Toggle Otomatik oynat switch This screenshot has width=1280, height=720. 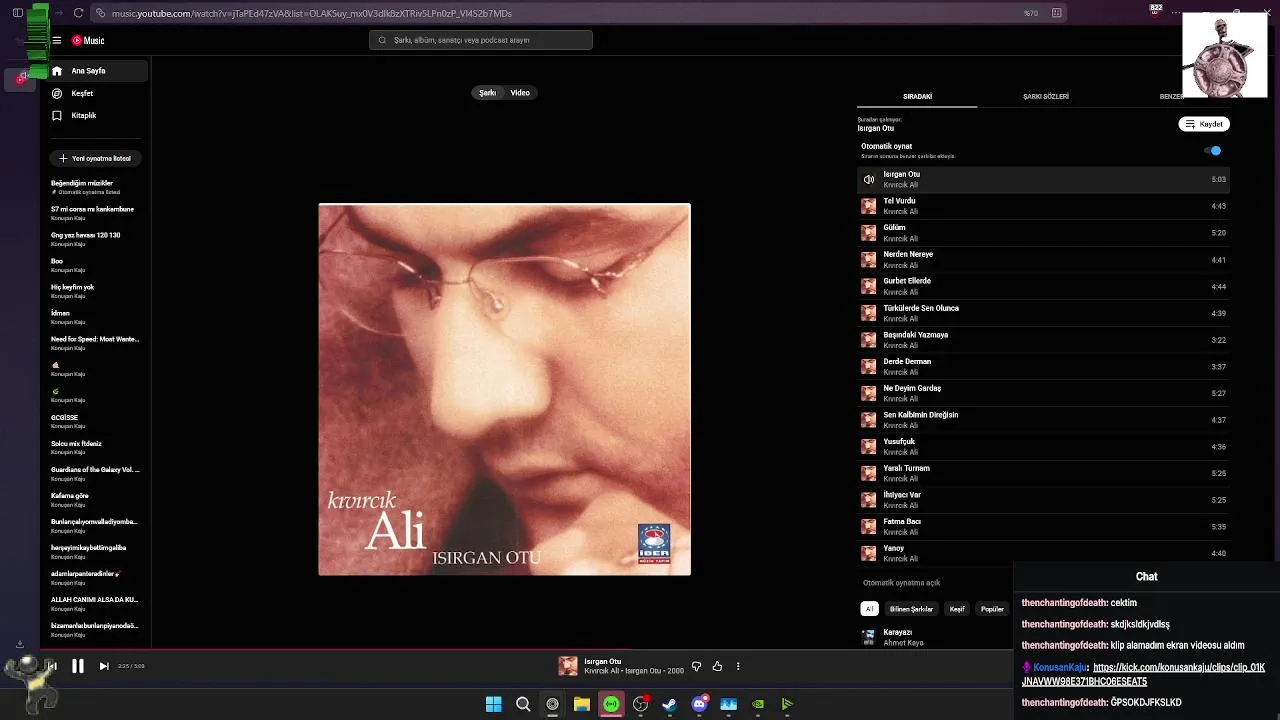coord(1213,151)
